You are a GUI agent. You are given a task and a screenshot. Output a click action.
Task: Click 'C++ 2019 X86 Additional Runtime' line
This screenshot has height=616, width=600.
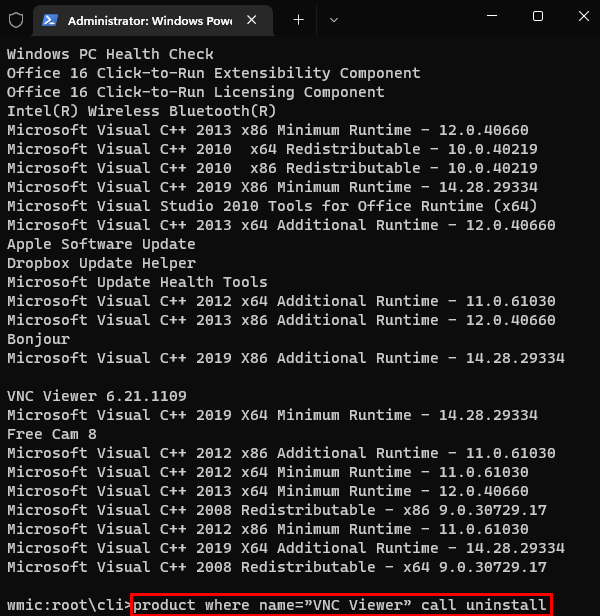pyautogui.click(x=286, y=358)
